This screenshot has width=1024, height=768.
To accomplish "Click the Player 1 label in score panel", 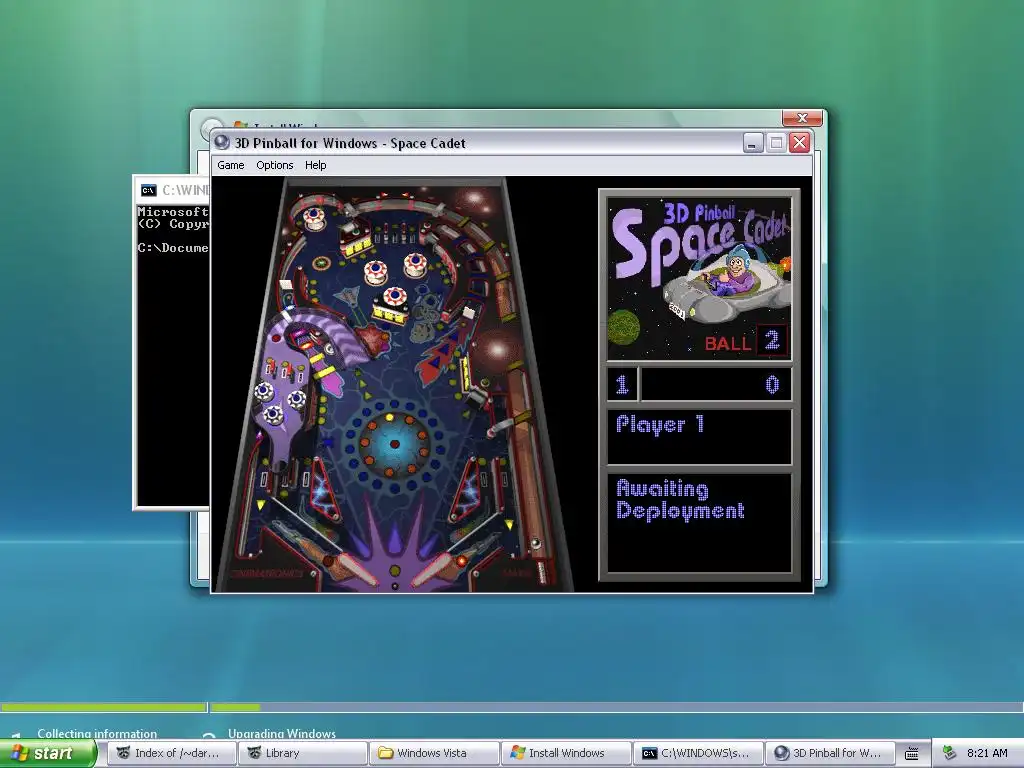I will tap(660, 424).
